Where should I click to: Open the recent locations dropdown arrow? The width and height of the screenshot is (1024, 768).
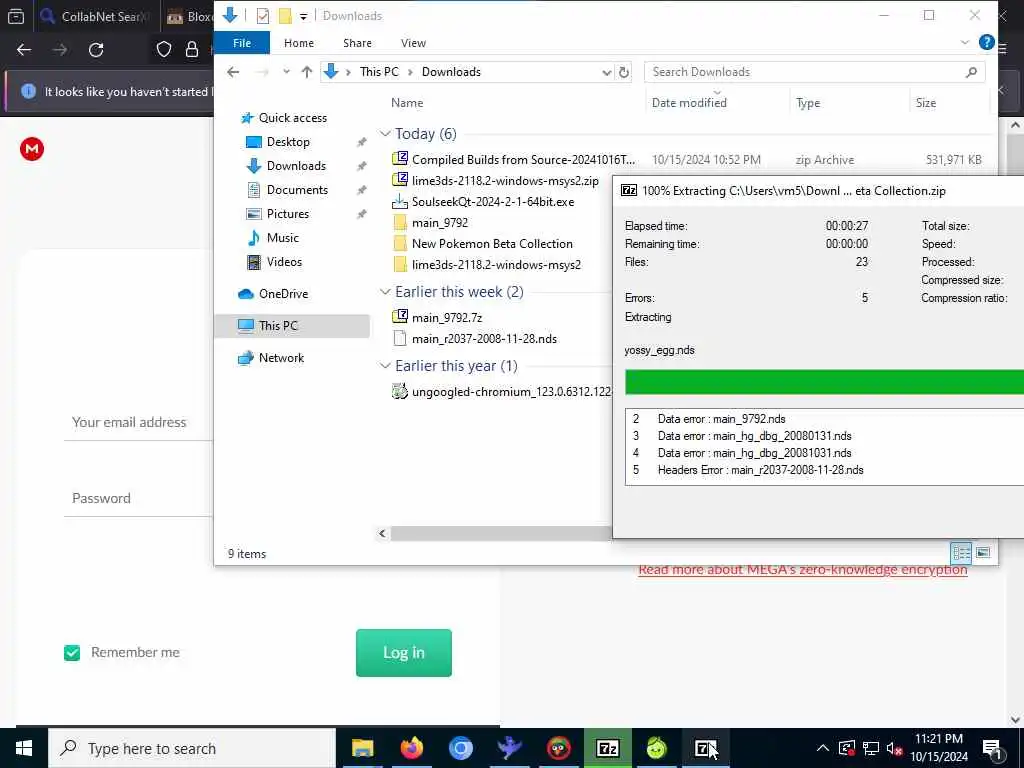point(286,72)
